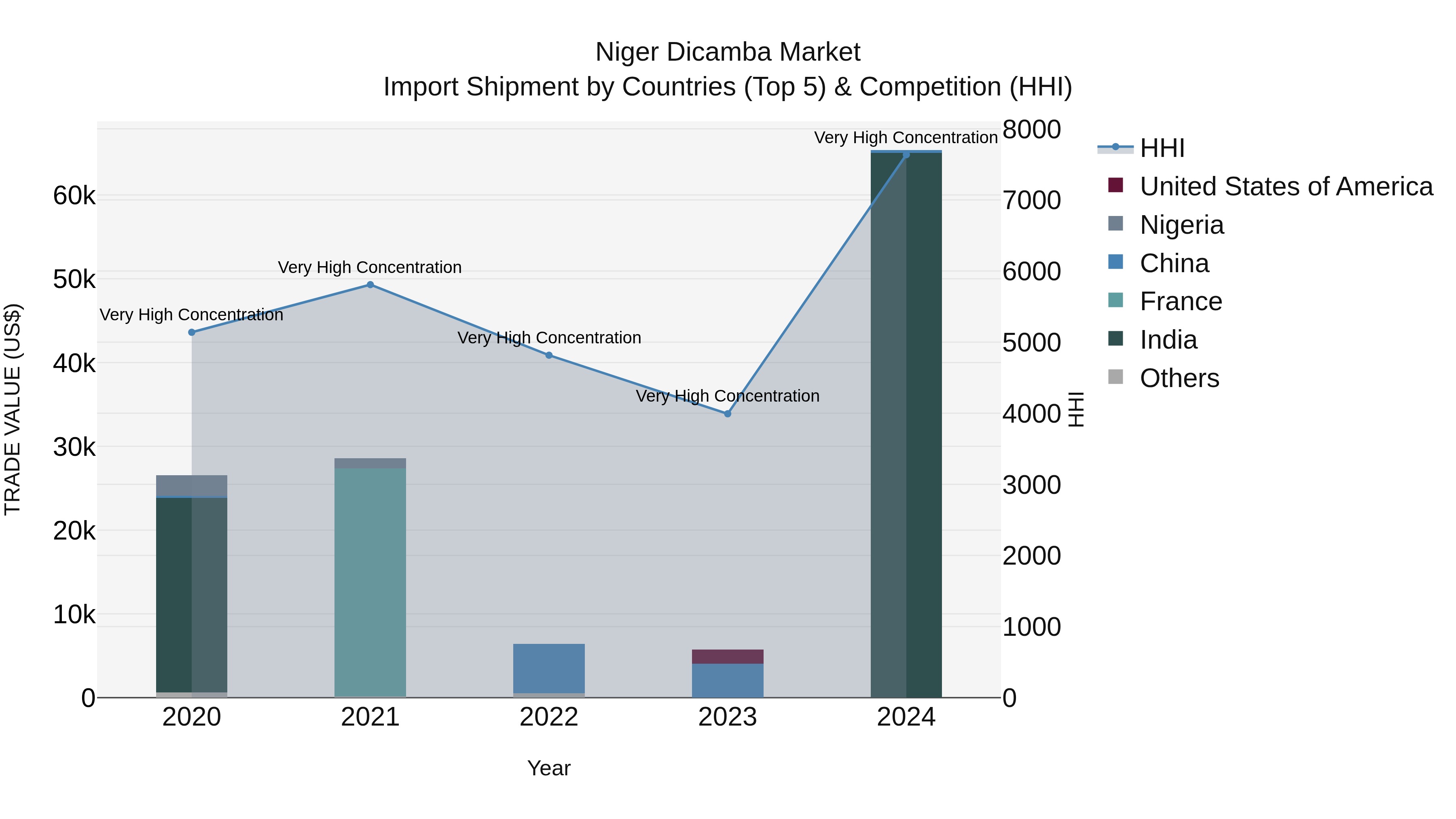Click the Import Shipment by Countries subtitle
The width and height of the screenshot is (1456, 819).
click(728, 87)
